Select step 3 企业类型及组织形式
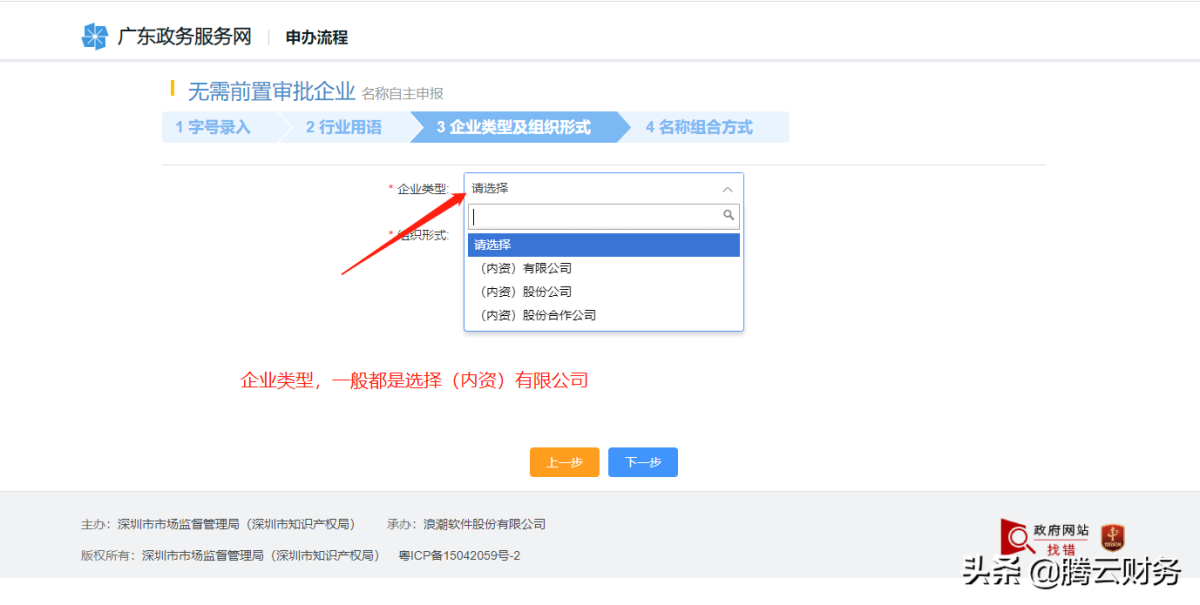 [x=514, y=127]
